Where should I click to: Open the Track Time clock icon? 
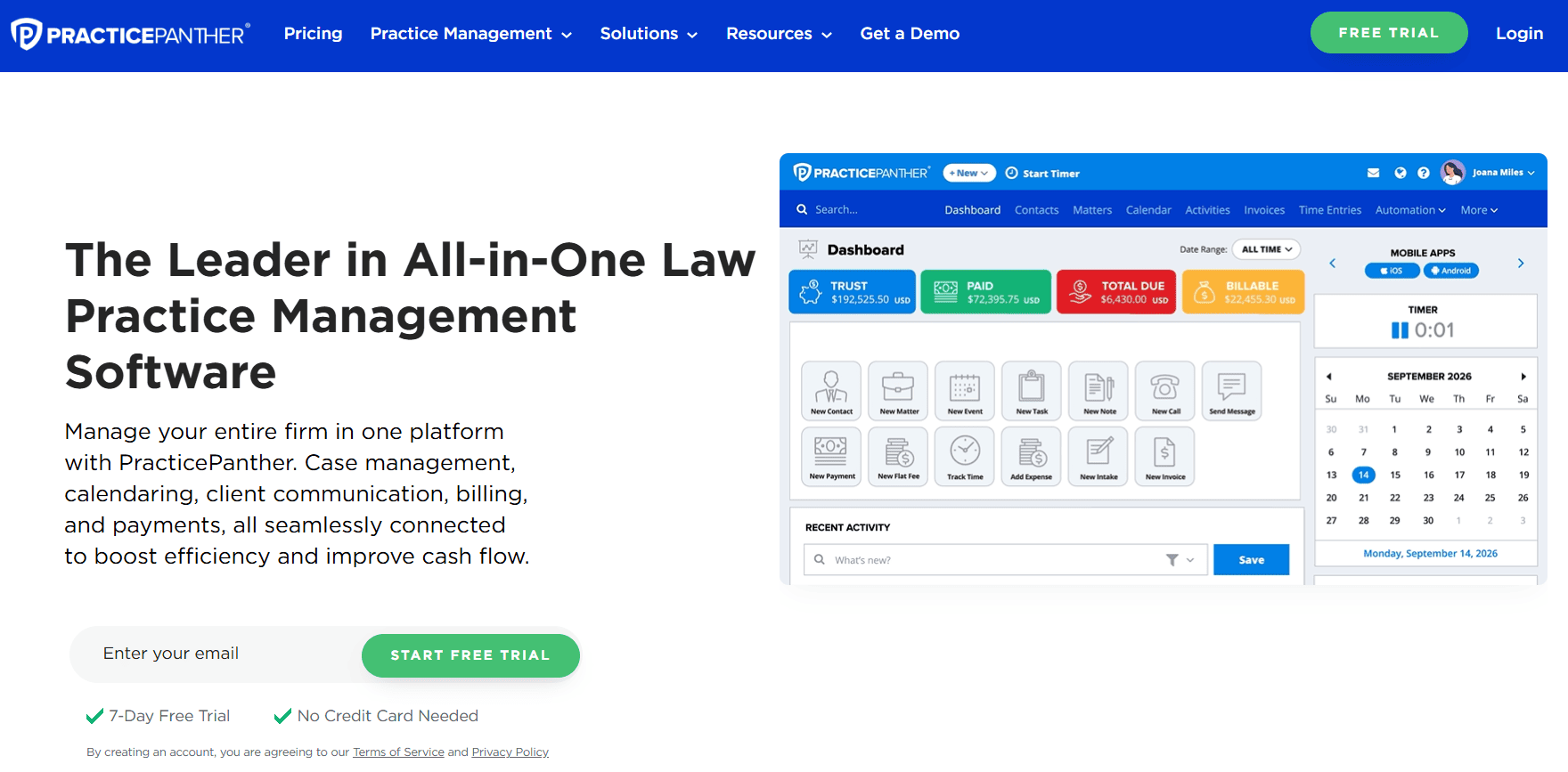(965, 456)
